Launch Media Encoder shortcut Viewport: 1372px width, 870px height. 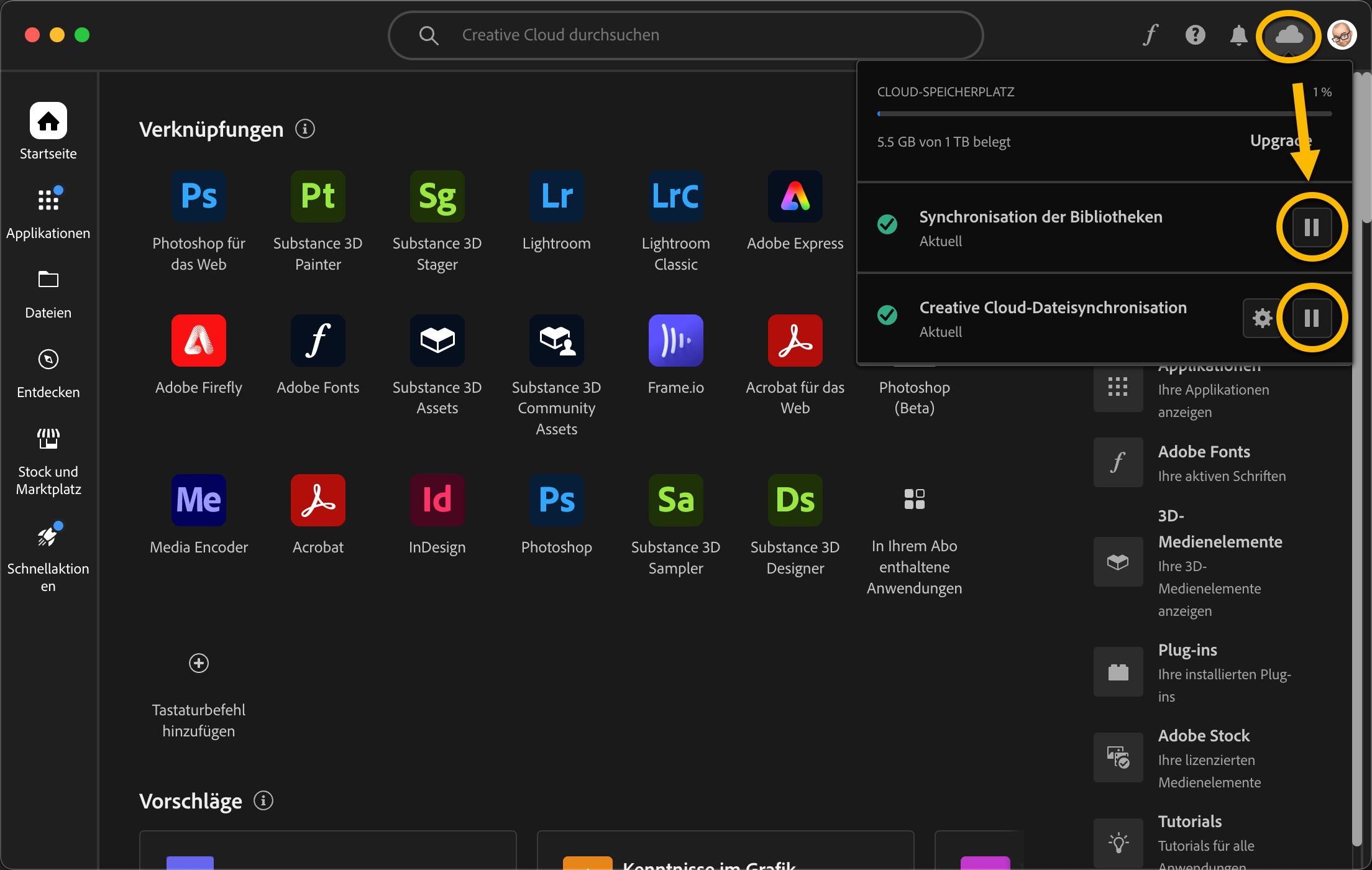click(x=198, y=500)
